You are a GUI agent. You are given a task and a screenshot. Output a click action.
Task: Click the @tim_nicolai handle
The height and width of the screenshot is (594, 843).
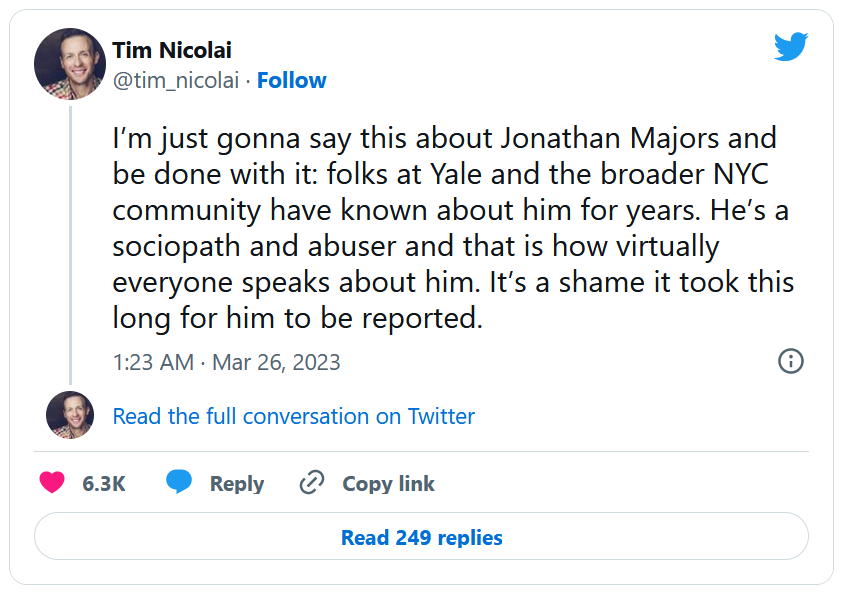coord(176,81)
